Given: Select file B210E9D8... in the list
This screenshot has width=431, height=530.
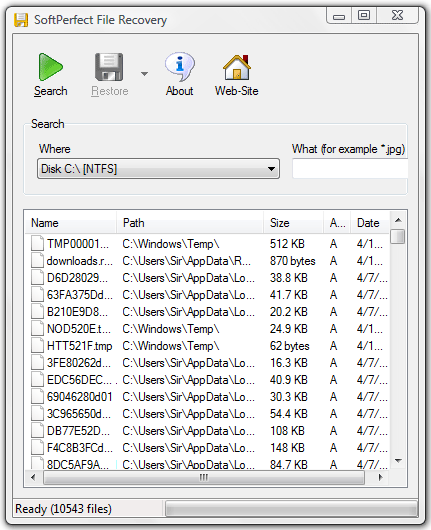Looking at the screenshot, I should [77, 312].
